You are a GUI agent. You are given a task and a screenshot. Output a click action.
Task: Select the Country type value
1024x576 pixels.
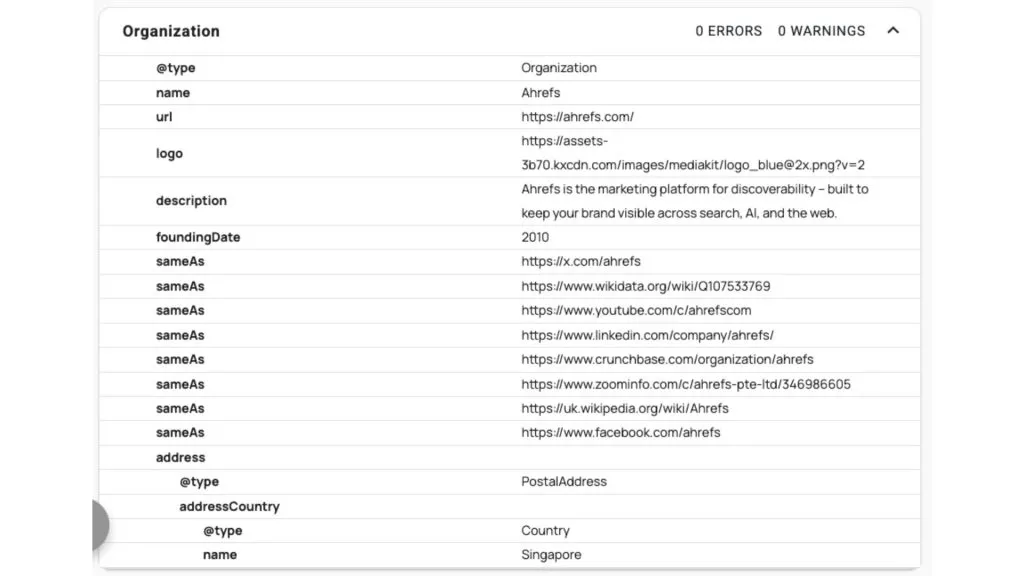545,530
